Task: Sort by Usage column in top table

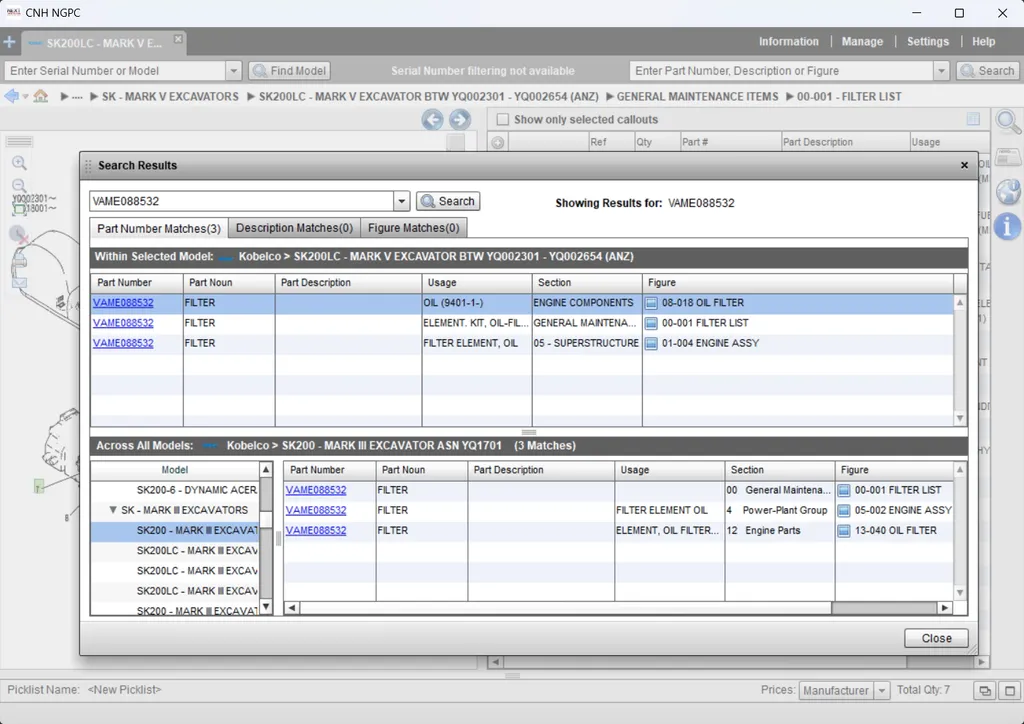Action: tap(477, 283)
